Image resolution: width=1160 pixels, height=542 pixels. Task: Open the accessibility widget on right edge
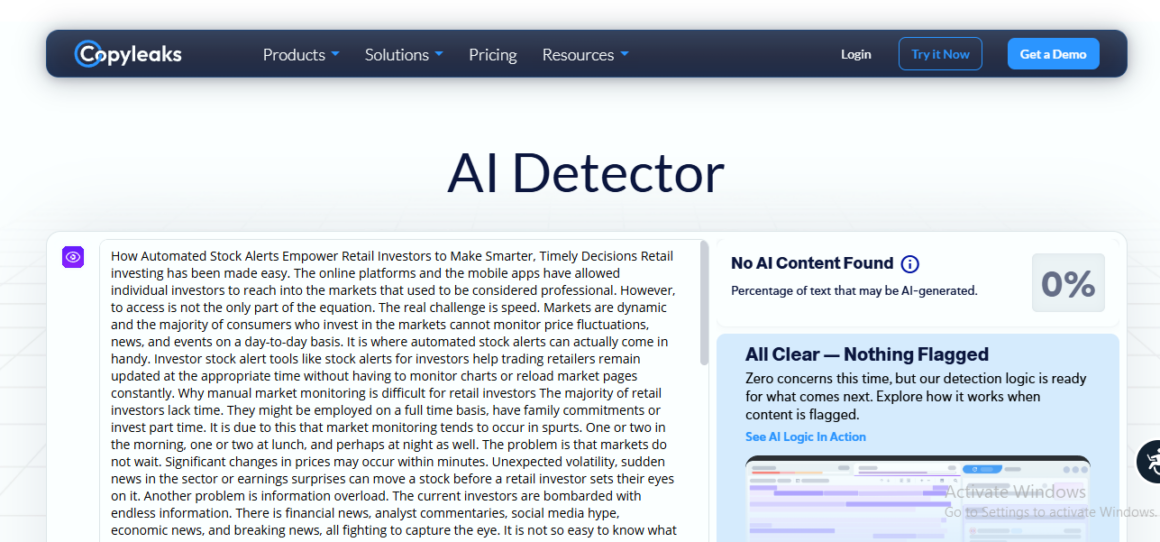pyautogui.click(x=1151, y=461)
